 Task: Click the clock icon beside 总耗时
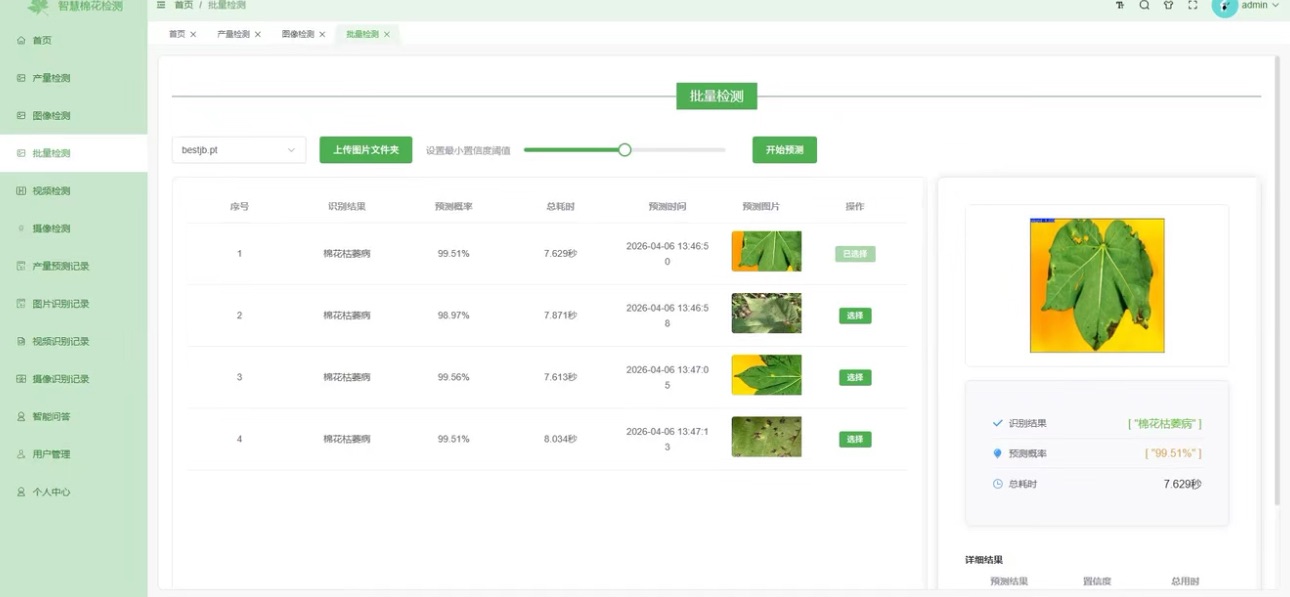click(997, 484)
